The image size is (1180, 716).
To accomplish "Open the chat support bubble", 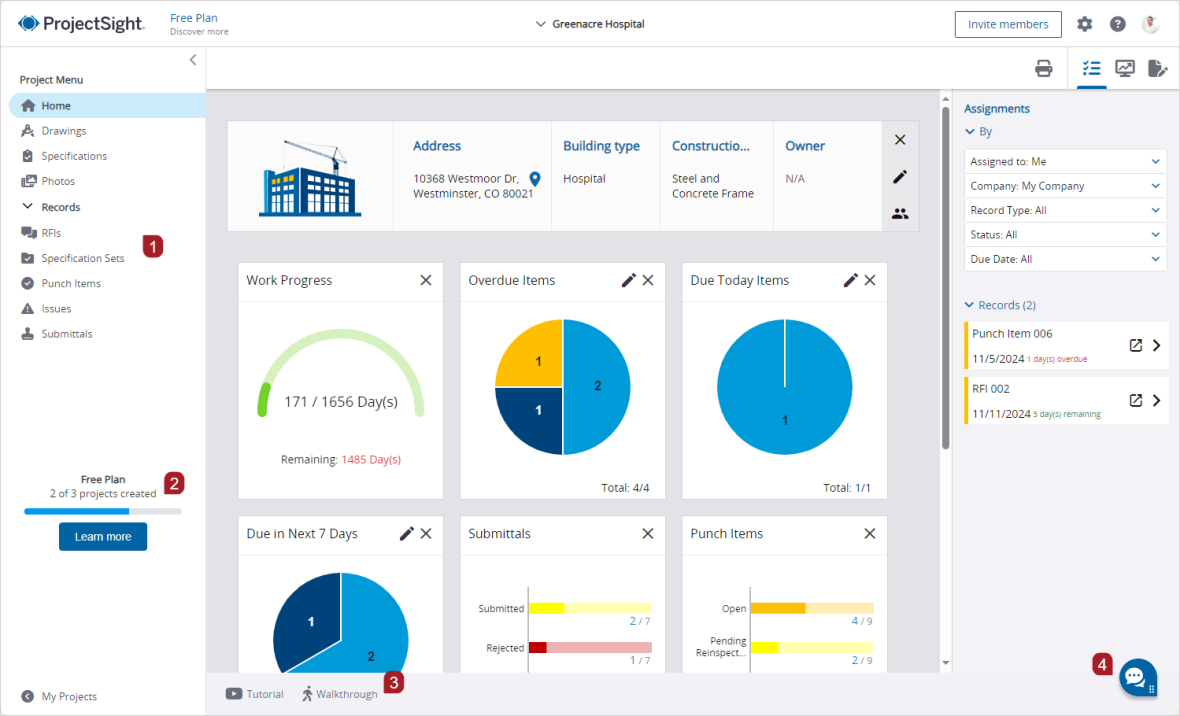I will 1138,678.
